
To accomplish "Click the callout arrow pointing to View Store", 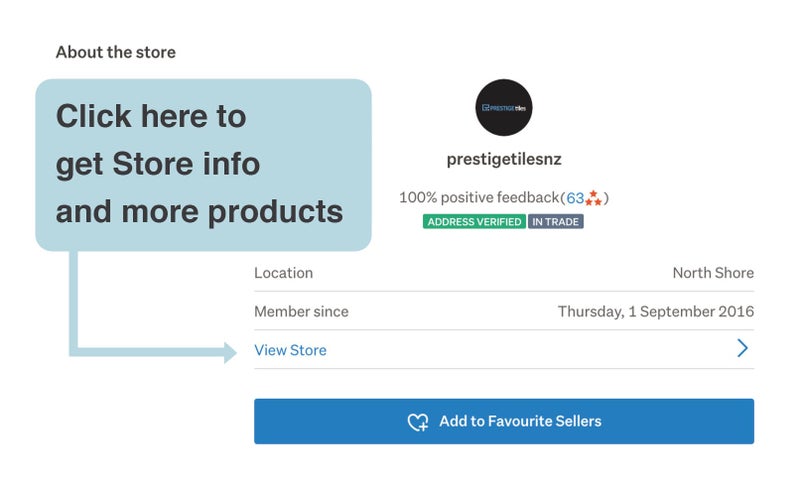I will pyautogui.click(x=153, y=352).
